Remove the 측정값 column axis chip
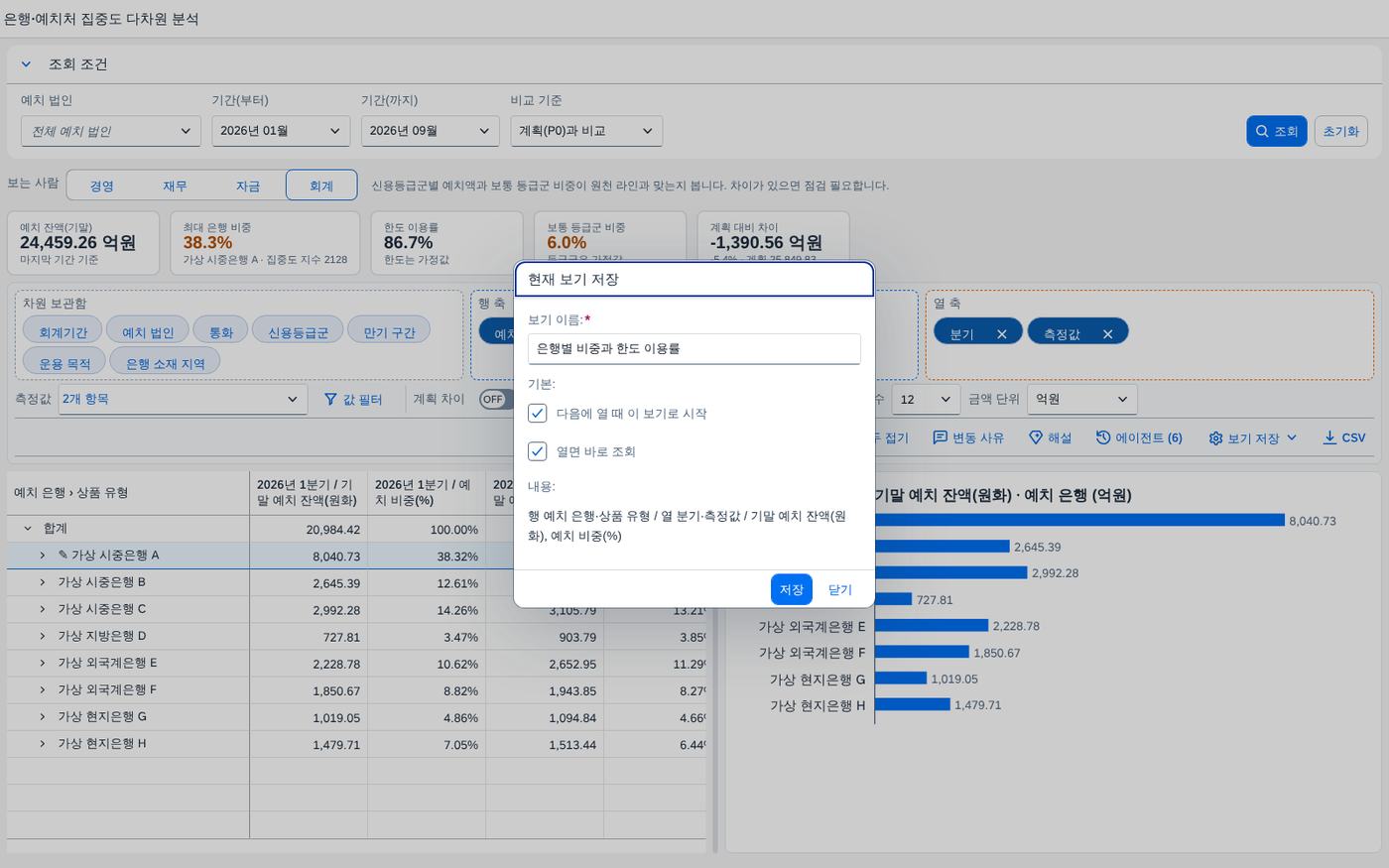 tap(1108, 334)
